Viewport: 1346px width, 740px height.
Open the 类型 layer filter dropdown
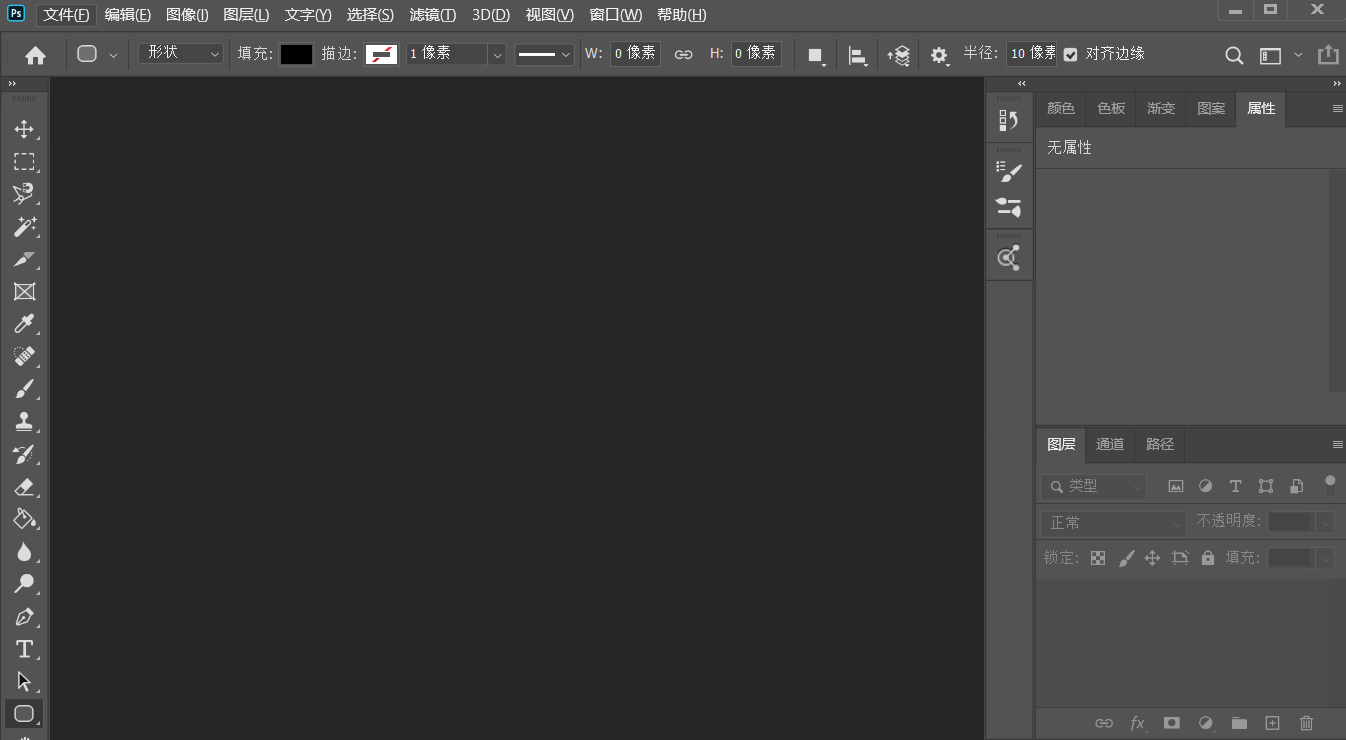pos(1093,486)
